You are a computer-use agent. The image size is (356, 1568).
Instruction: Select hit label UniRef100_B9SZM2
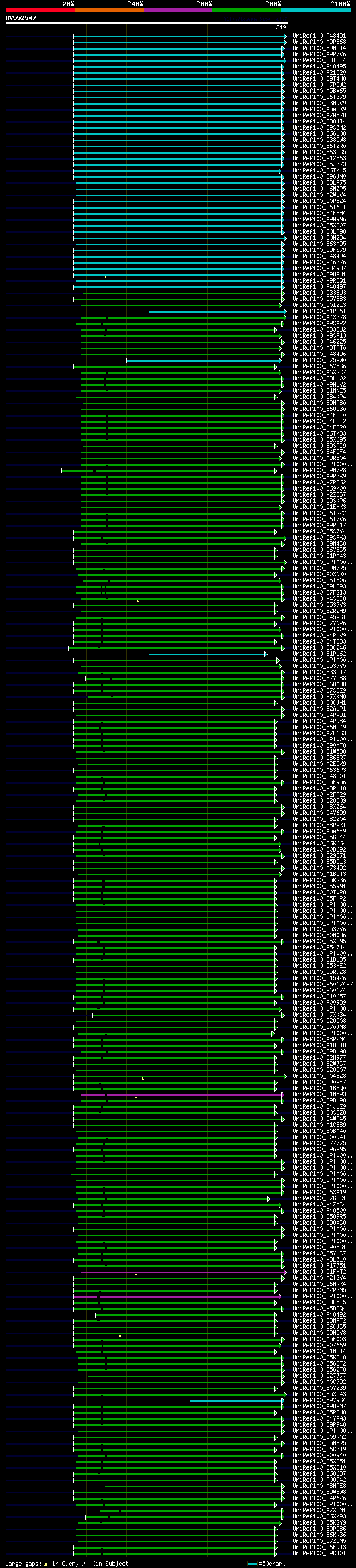pos(319,127)
